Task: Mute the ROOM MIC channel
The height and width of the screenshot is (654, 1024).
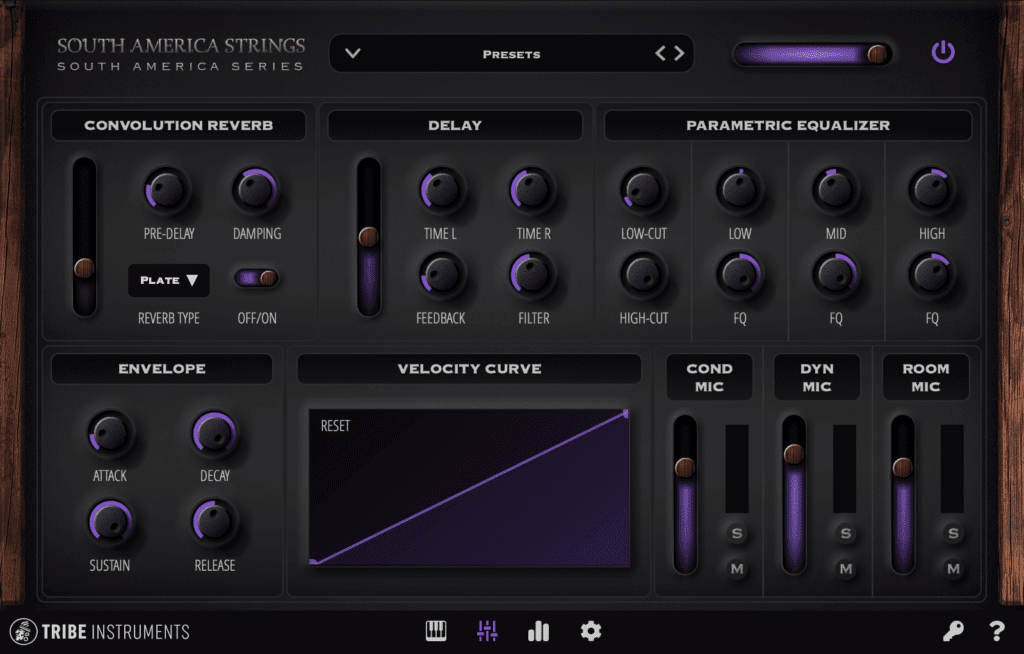Action: [952, 570]
